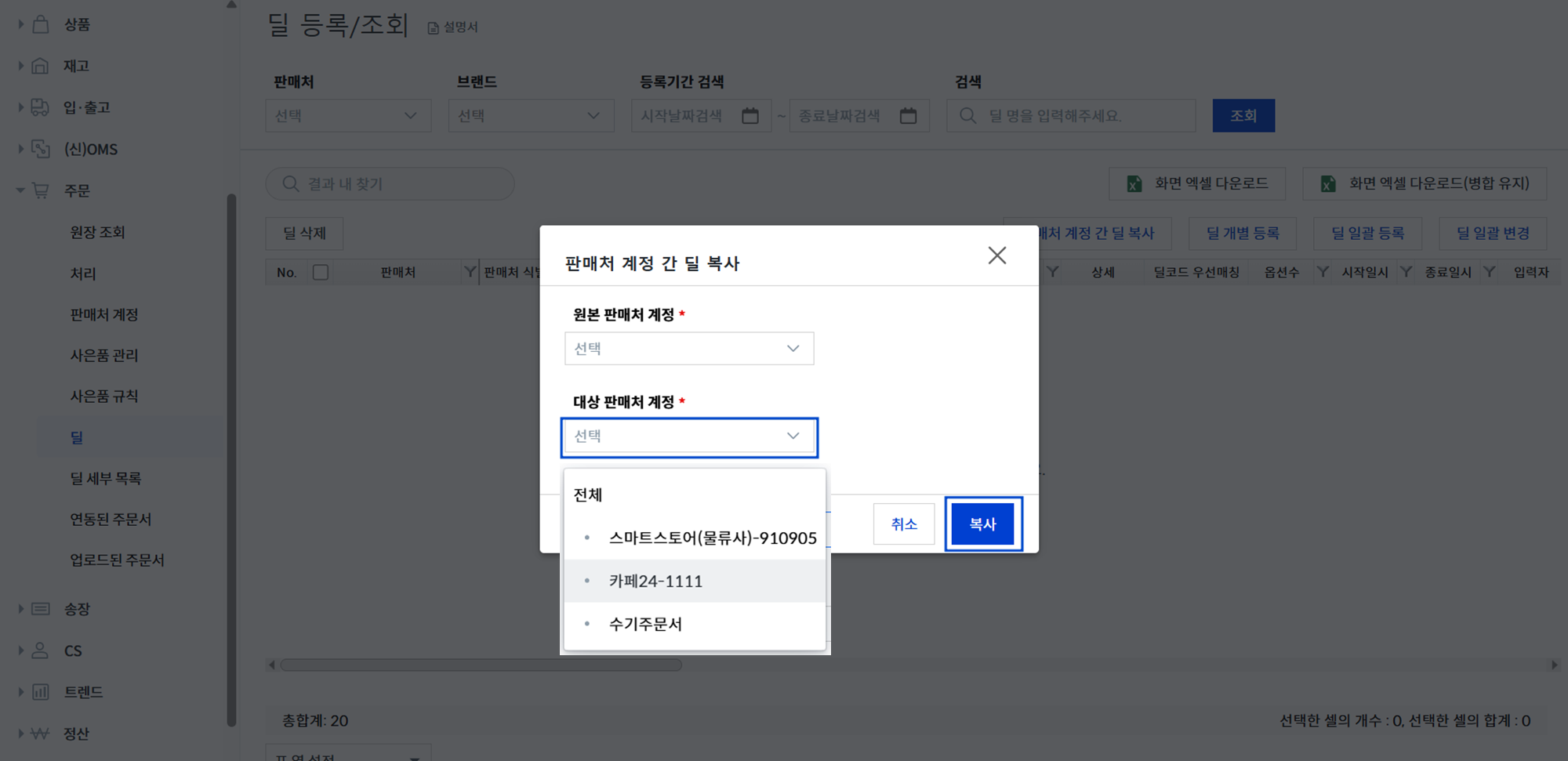Viewport: 1568px width, 761px height.
Task: Click the 트렌드 chart icon
Action: pos(40,692)
